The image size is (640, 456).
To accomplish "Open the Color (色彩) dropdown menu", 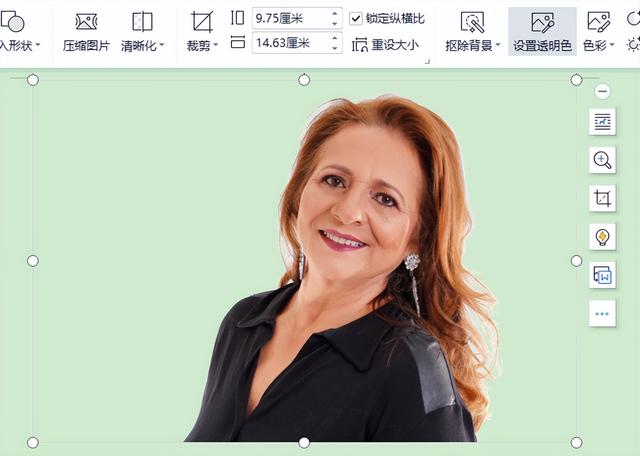I will [x=608, y=45].
